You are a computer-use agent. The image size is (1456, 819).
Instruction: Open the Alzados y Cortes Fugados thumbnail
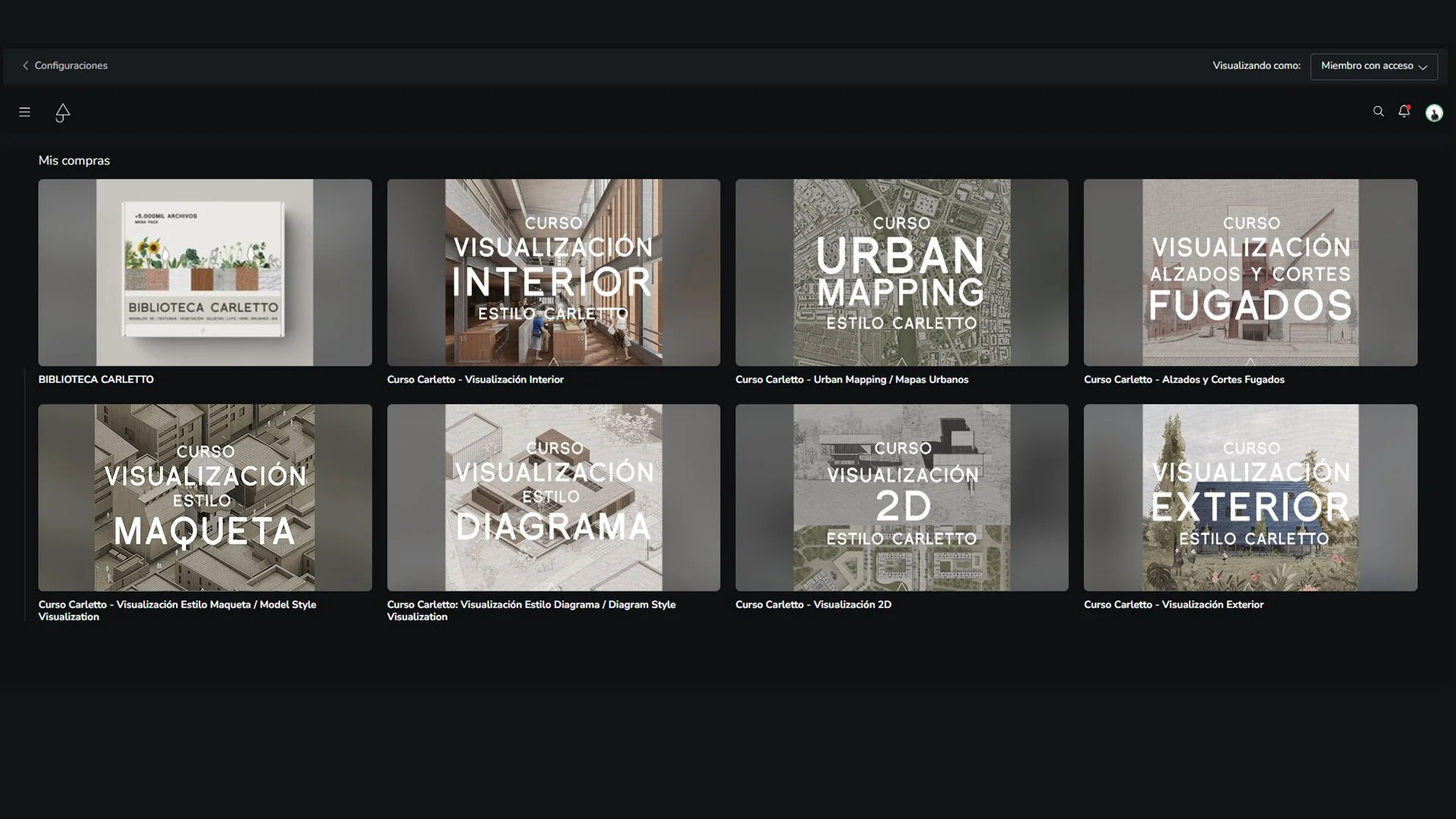pyautogui.click(x=1250, y=272)
